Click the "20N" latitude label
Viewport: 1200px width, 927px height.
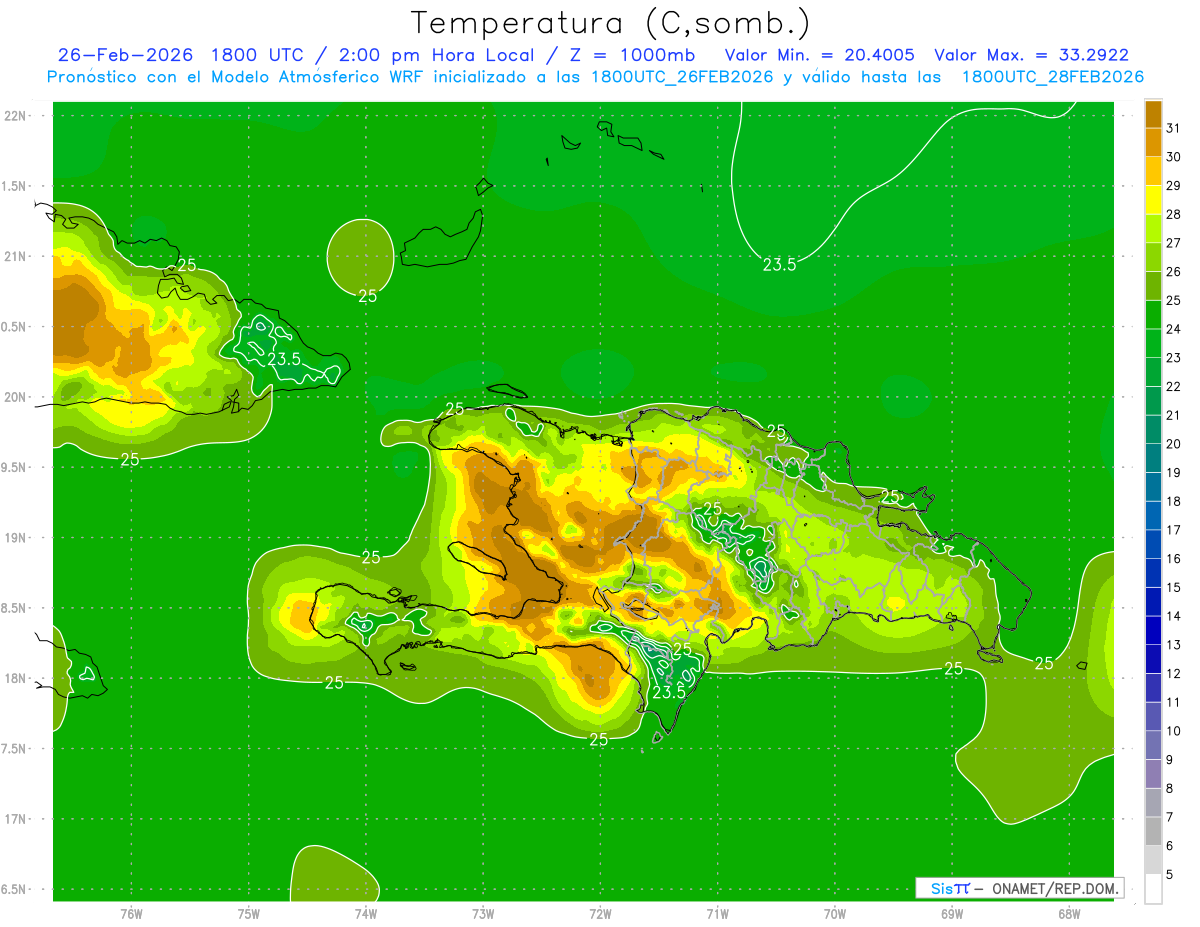tap(15, 397)
